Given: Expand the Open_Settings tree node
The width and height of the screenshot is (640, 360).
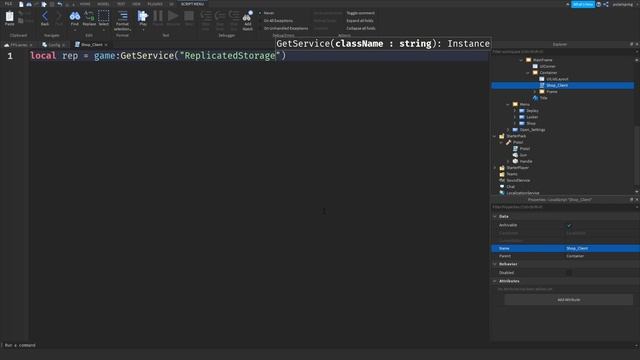Looking at the screenshot, I should (x=508, y=130).
